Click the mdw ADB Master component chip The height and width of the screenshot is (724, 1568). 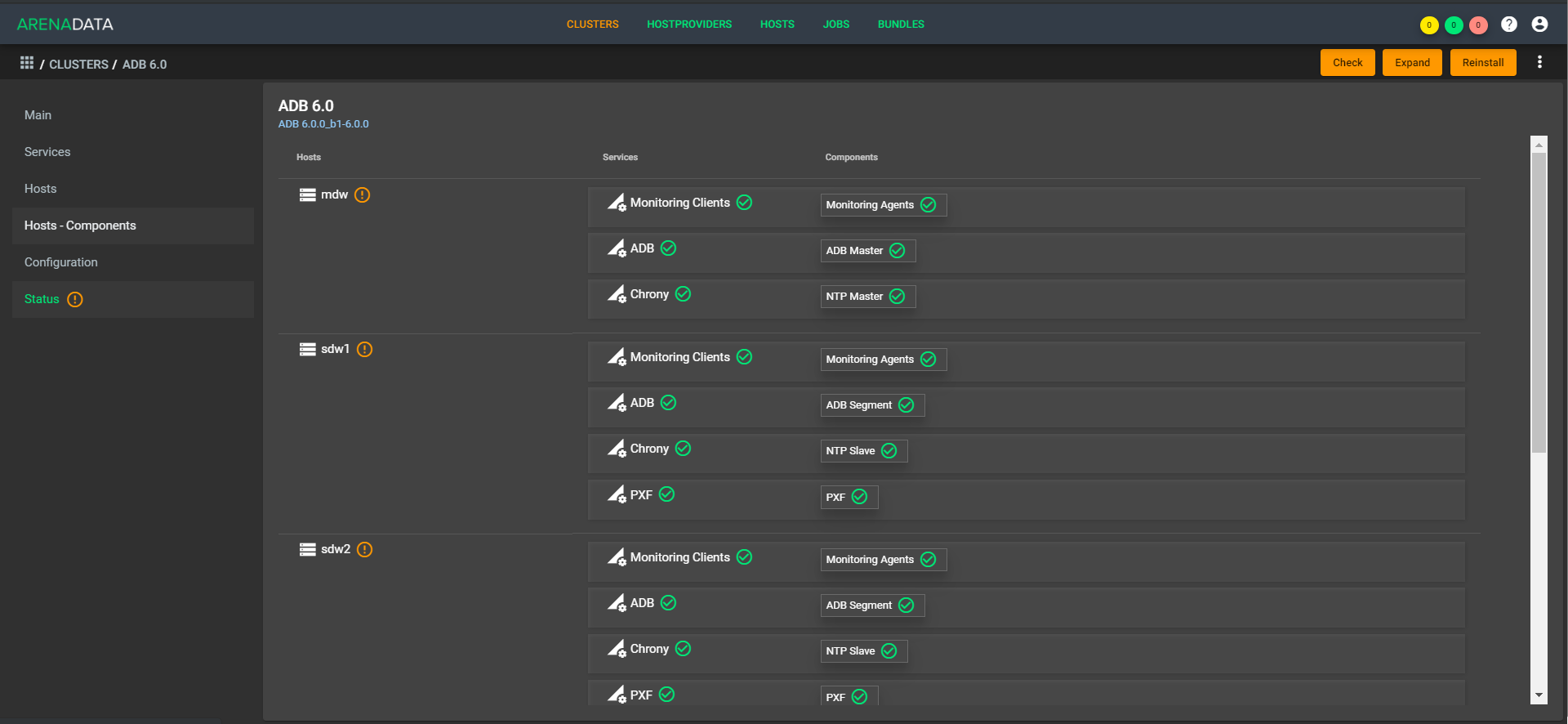868,251
